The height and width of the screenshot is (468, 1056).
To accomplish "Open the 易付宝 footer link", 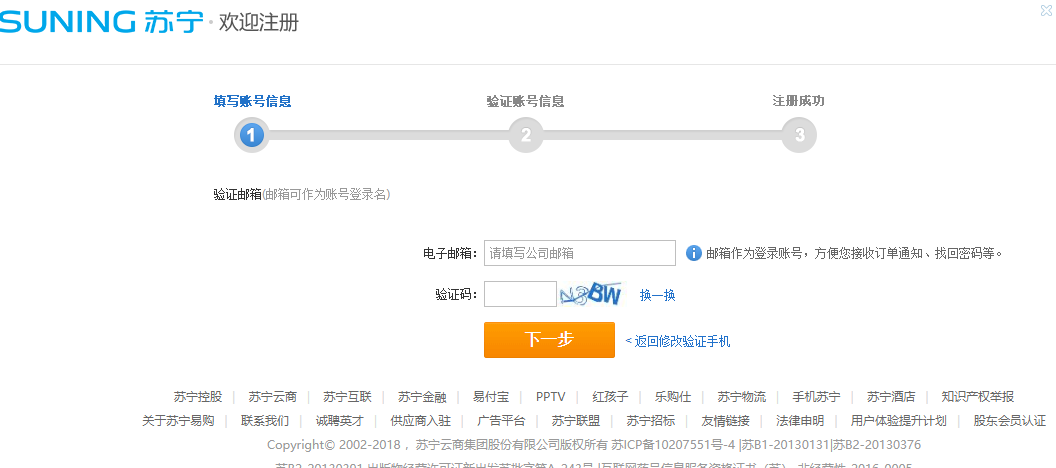I will (x=491, y=397).
